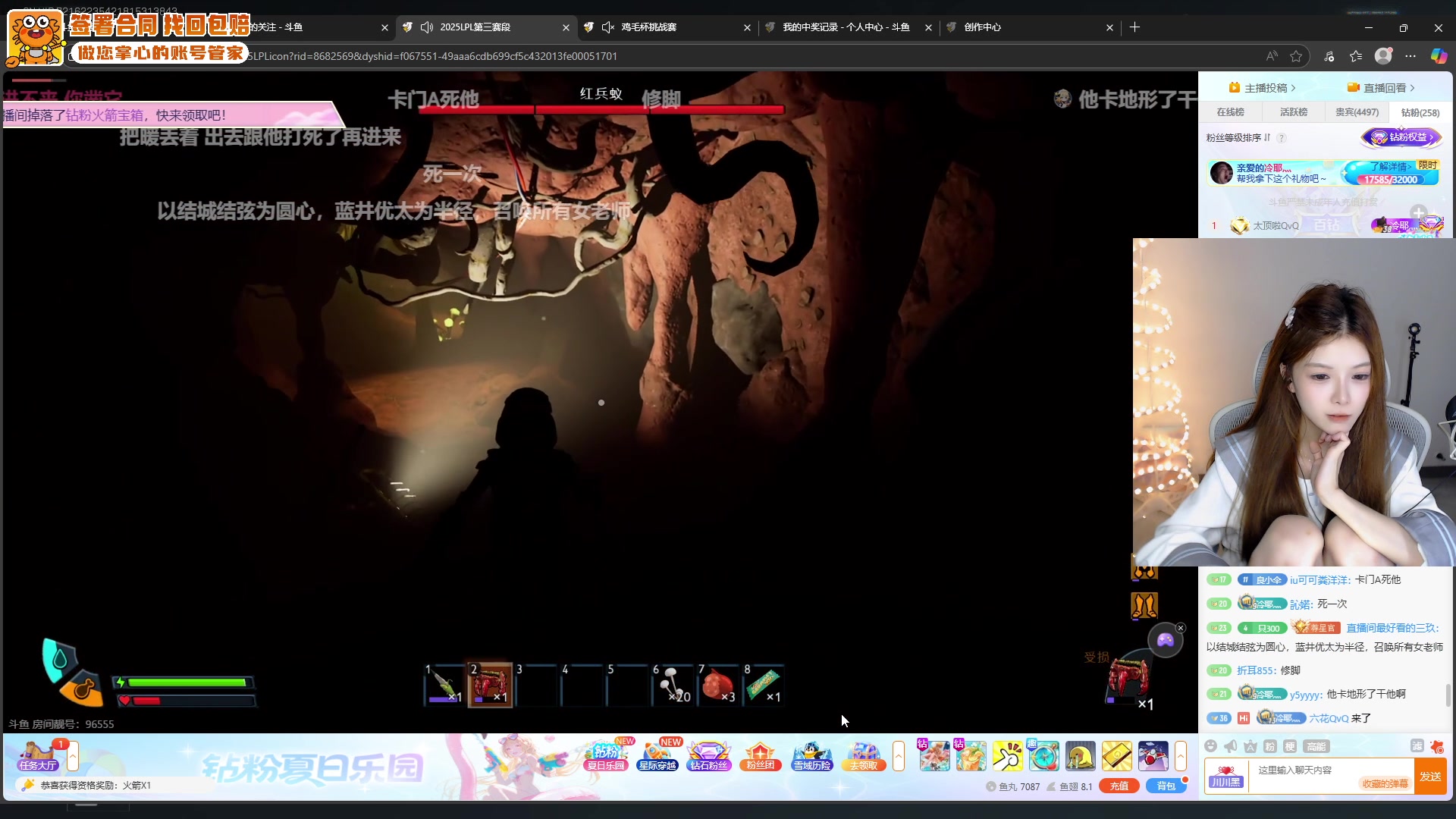Screen dimensions: 1456x819
Task: Switch to the 活跃榜 tab
Action: coord(1293,112)
